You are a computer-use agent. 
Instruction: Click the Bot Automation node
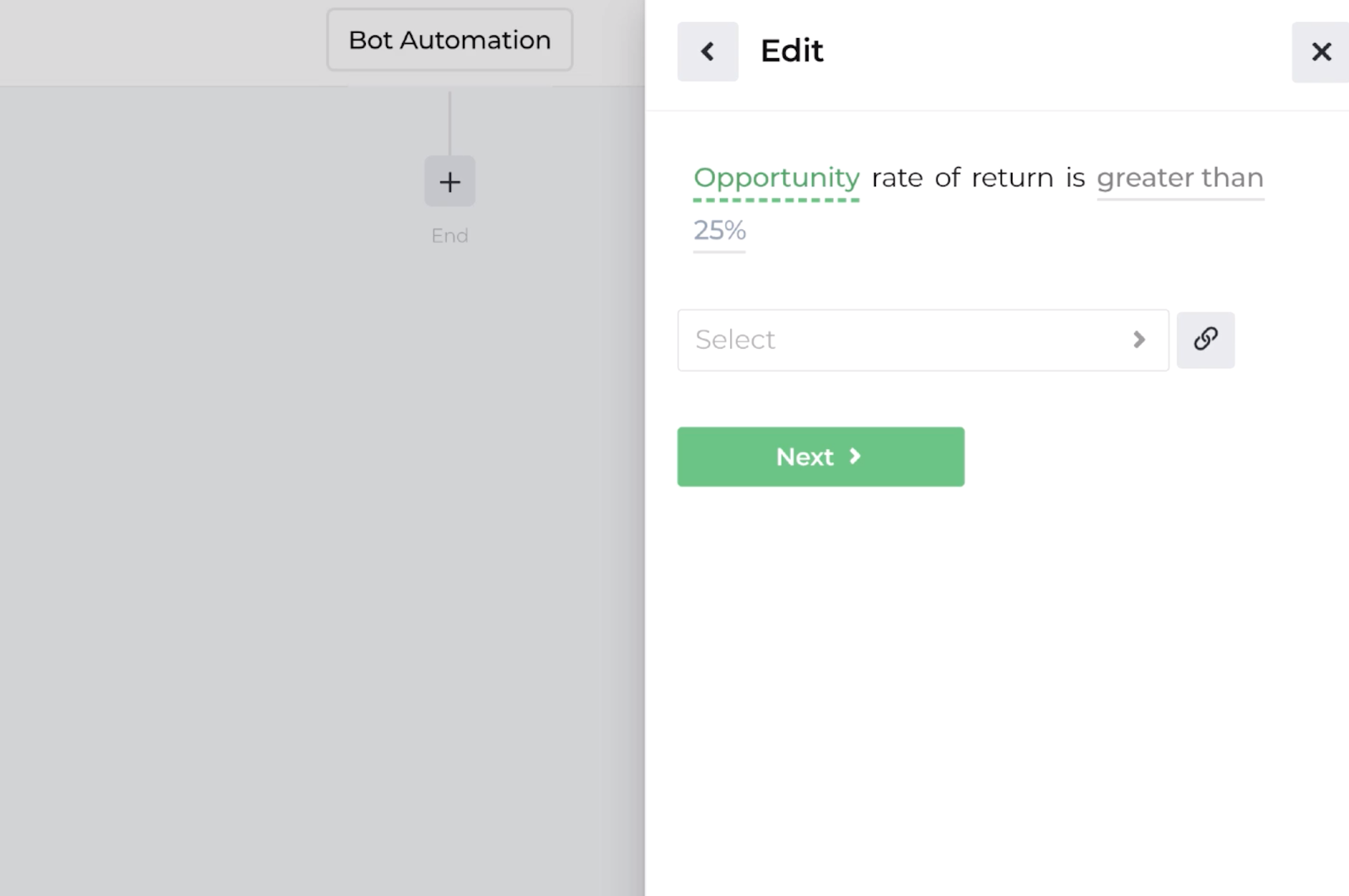point(449,40)
